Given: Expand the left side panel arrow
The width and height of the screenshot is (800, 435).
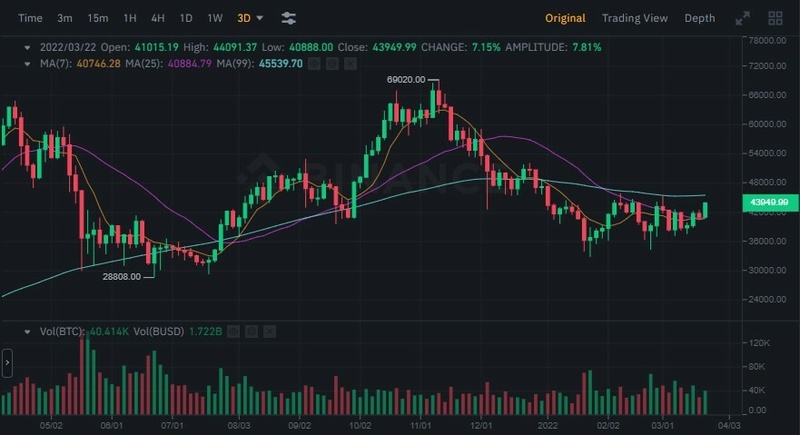Looking at the screenshot, I should pyautogui.click(x=7, y=363).
